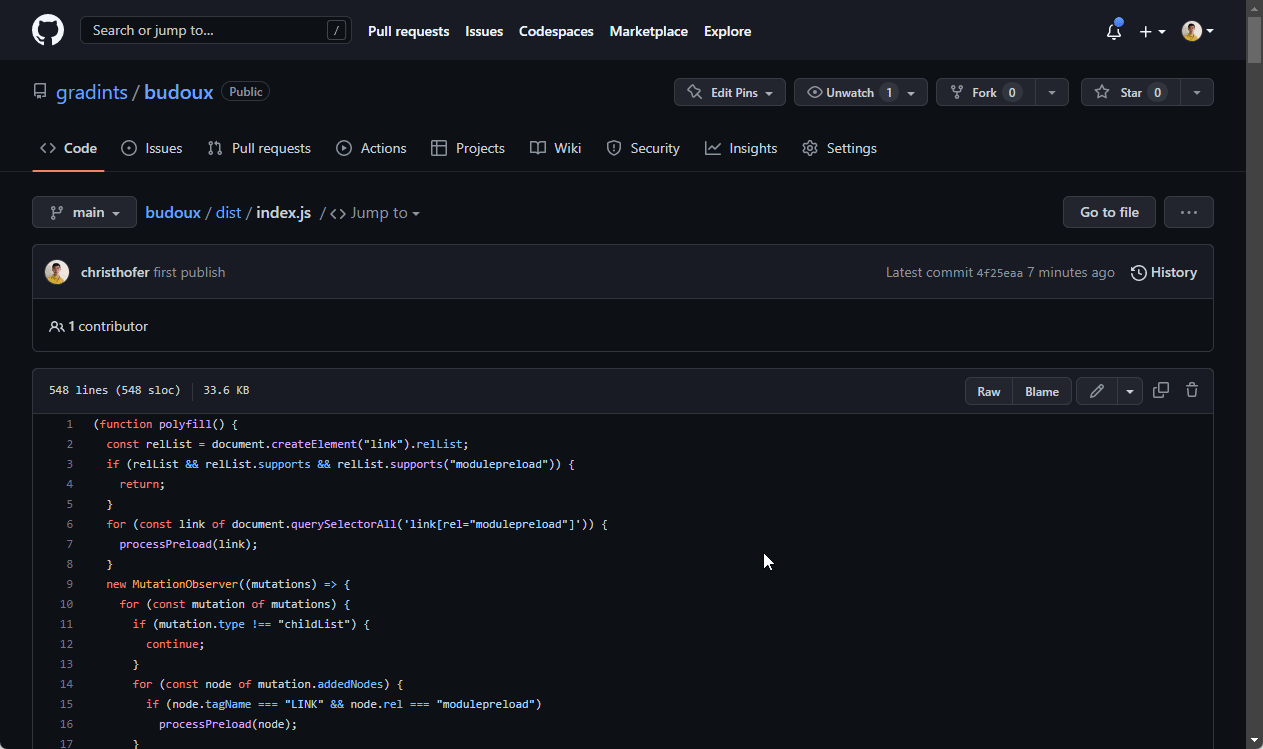Expand the Jump to symbol menu

pyautogui.click(x=375, y=213)
